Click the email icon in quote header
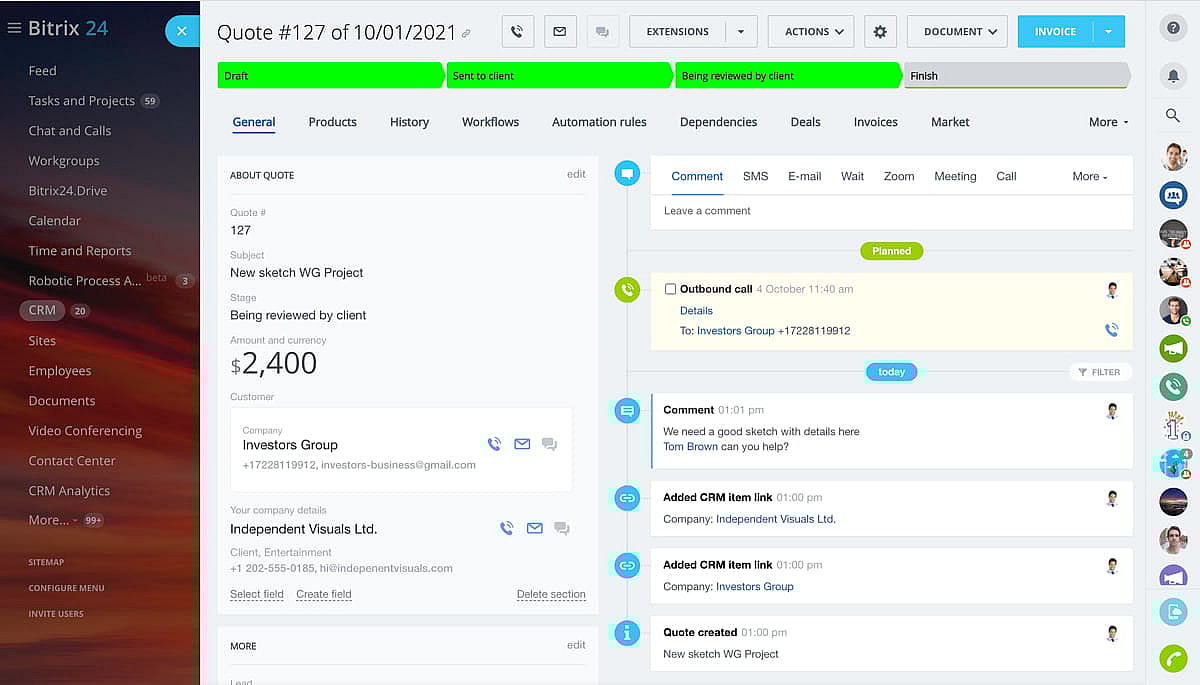Screen dimensions: 1200x685 tap(560, 32)
